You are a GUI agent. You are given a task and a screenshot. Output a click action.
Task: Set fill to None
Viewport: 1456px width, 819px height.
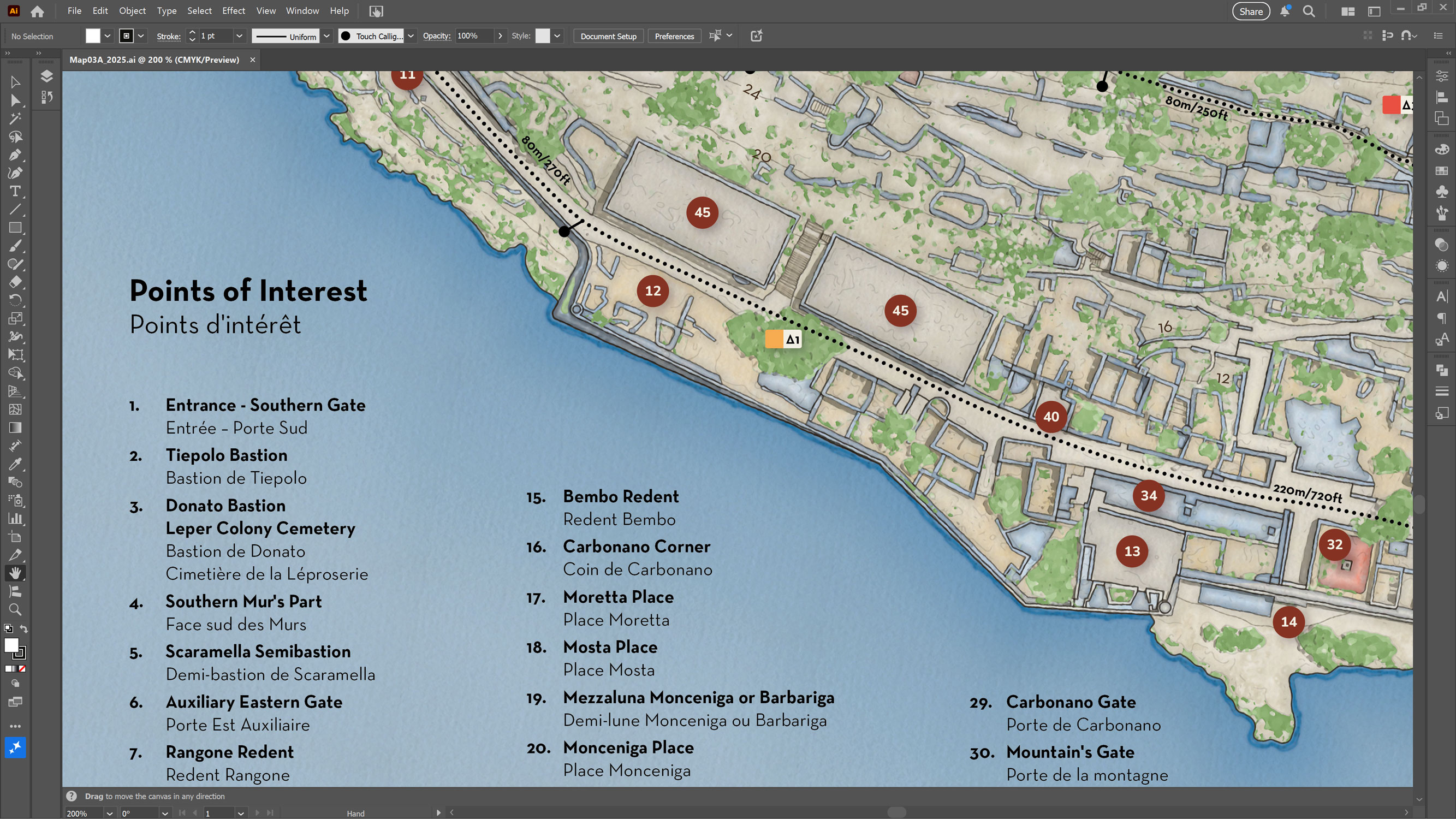[x=22, y=669]
